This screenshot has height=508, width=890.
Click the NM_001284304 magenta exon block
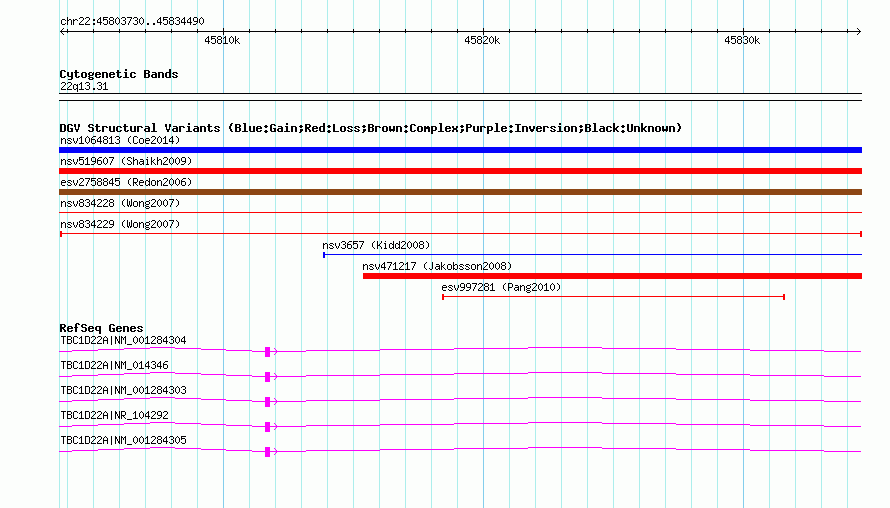(267, 352)
